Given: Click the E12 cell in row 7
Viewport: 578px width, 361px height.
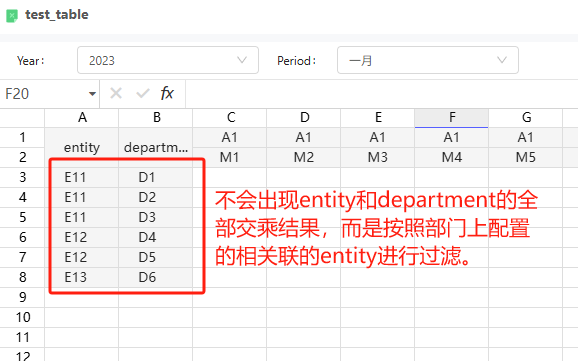Looking at the screenshot, I should 82,257.
